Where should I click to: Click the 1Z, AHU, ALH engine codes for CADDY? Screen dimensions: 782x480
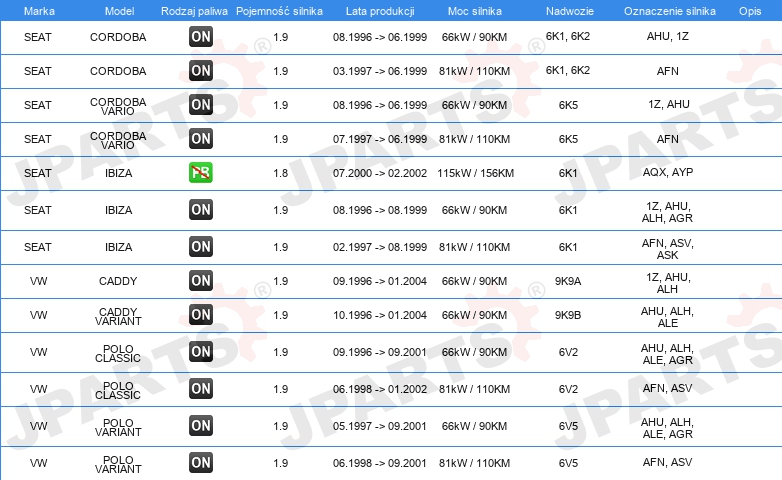click(x=668, y=283)
